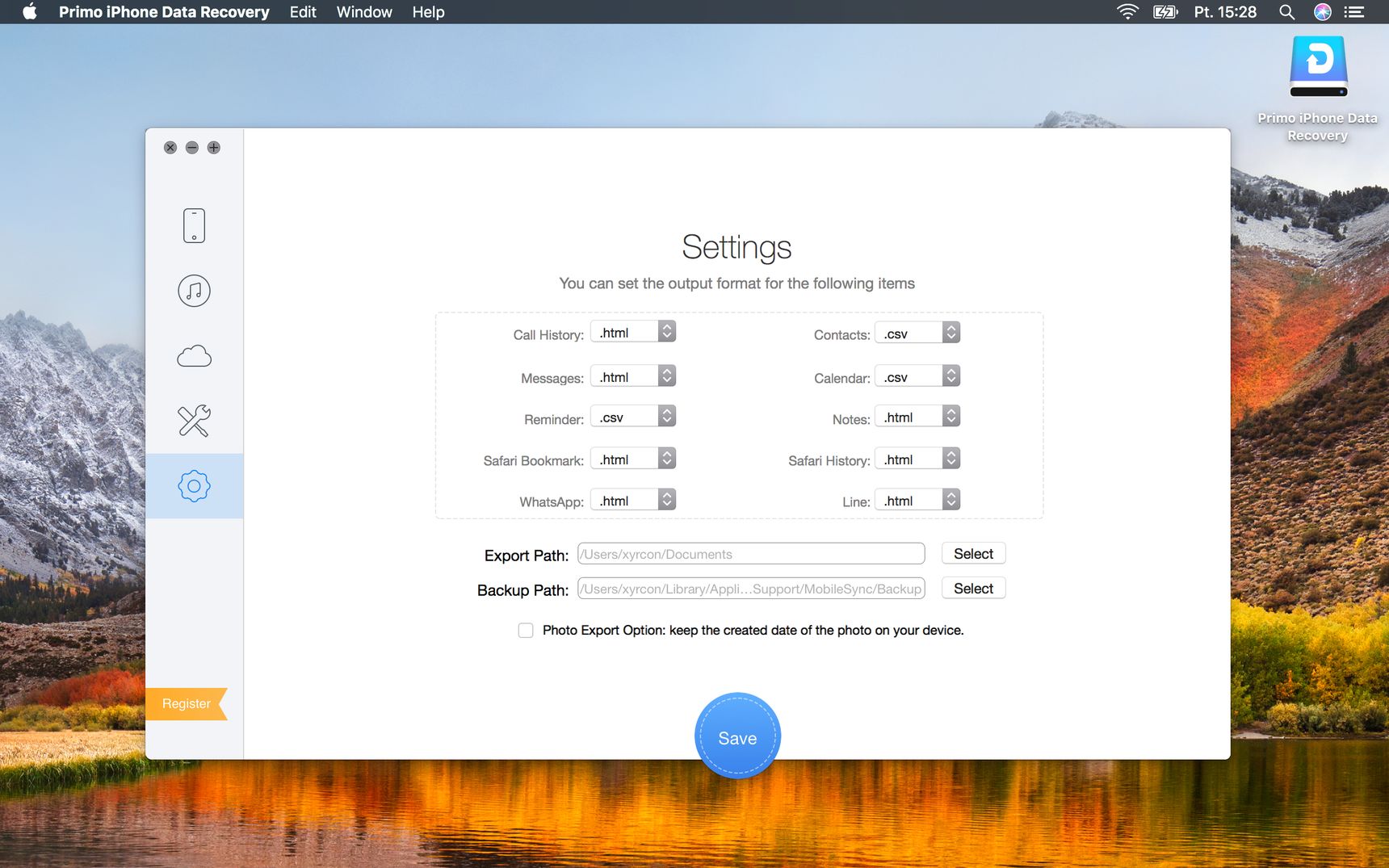Open Spotlight search
This screenshot has width=1389, height=868.
[x=1286, y=11]
